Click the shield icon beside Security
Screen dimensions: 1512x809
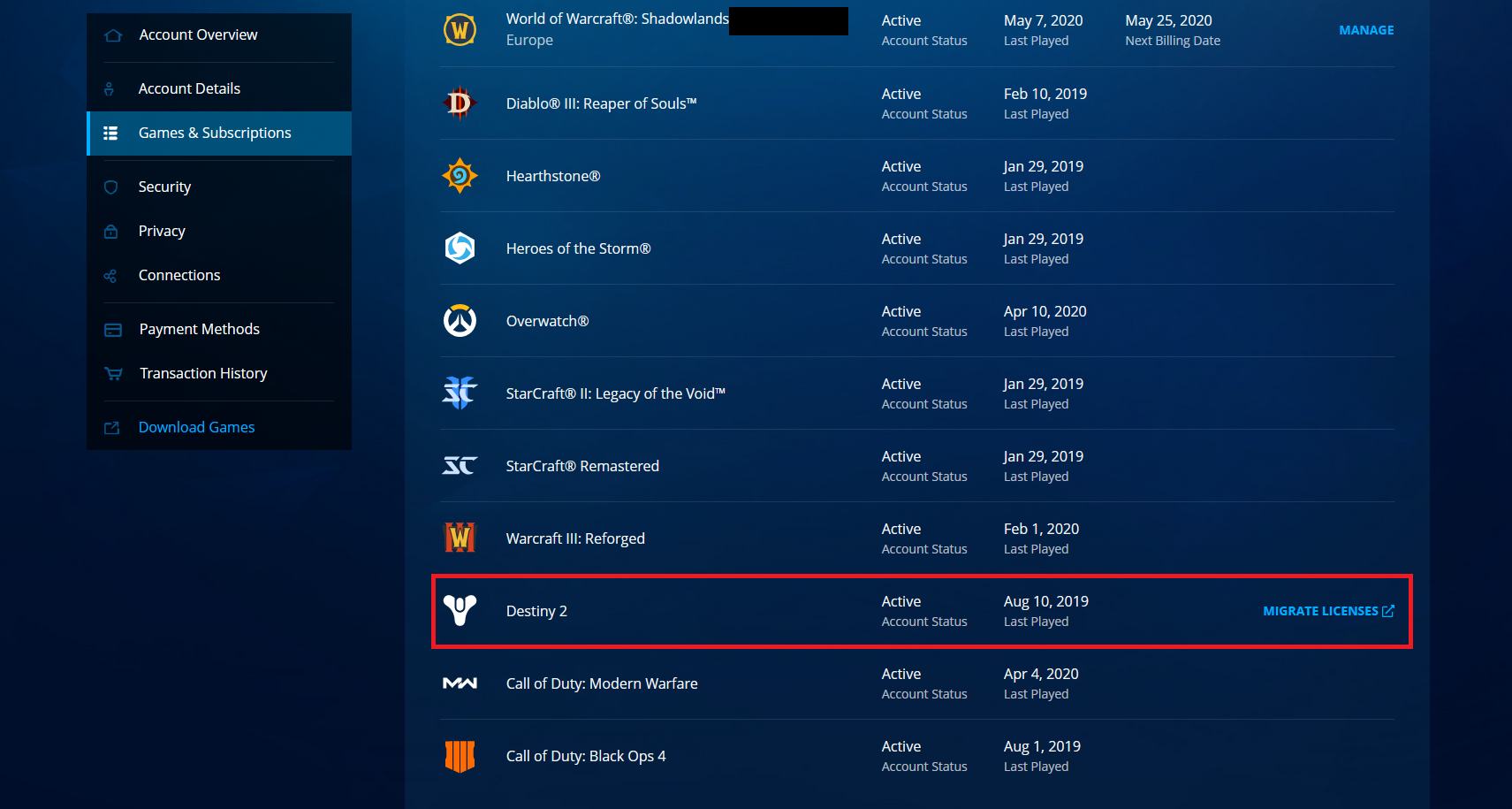click(110, 187)
